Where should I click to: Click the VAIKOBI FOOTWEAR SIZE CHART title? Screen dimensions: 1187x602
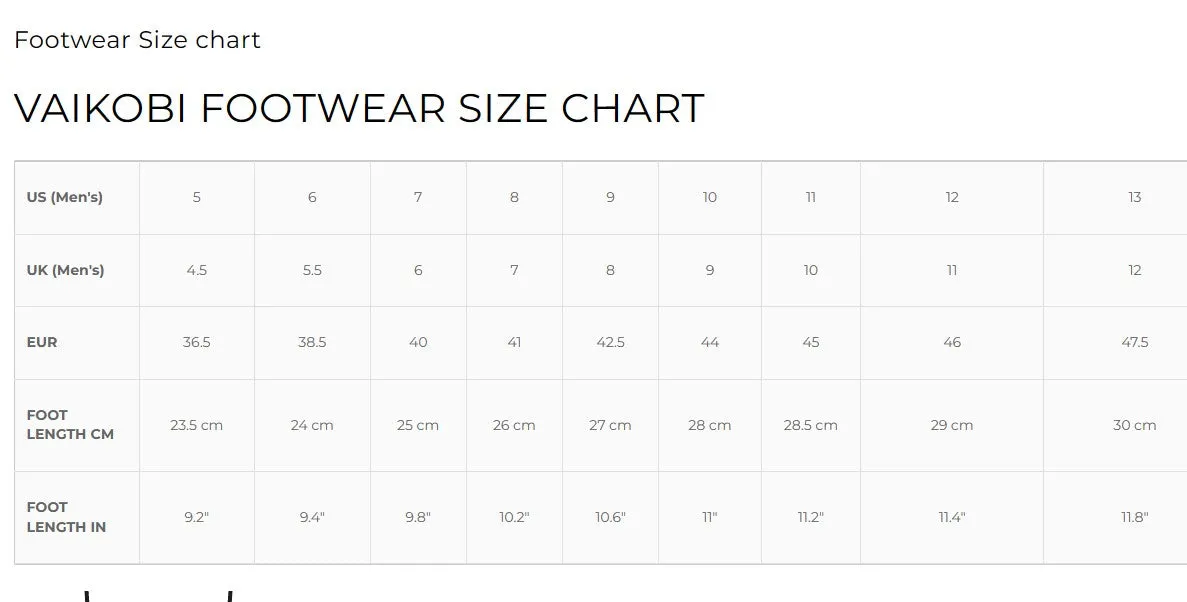pyautogui.click(x=360, y=108)
